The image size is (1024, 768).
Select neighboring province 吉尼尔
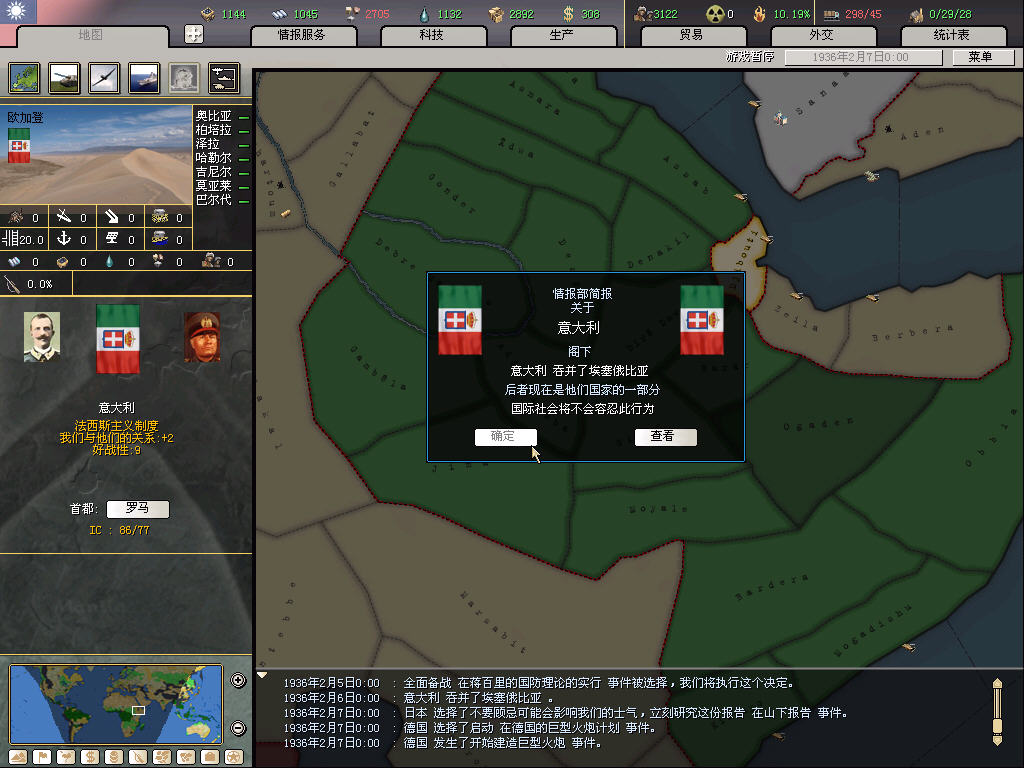pyautogui.click(x=214, y=172)
